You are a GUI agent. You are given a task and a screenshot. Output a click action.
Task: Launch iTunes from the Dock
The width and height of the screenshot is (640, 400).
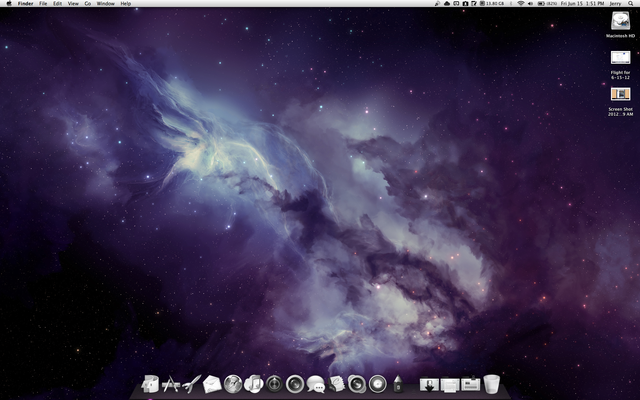[x=254, y=383]
